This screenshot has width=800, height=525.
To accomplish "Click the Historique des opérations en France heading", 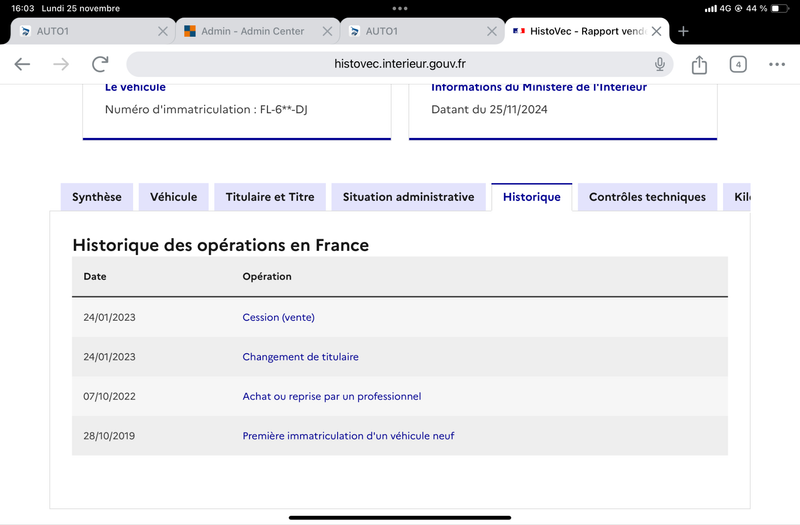I will coord(220,245).
